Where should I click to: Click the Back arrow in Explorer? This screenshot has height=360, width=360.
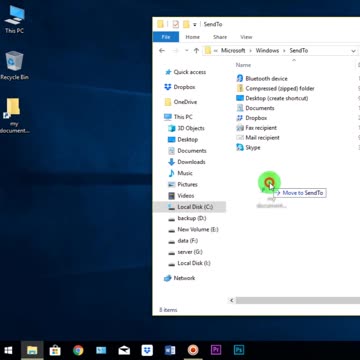[x=162, y=51]
